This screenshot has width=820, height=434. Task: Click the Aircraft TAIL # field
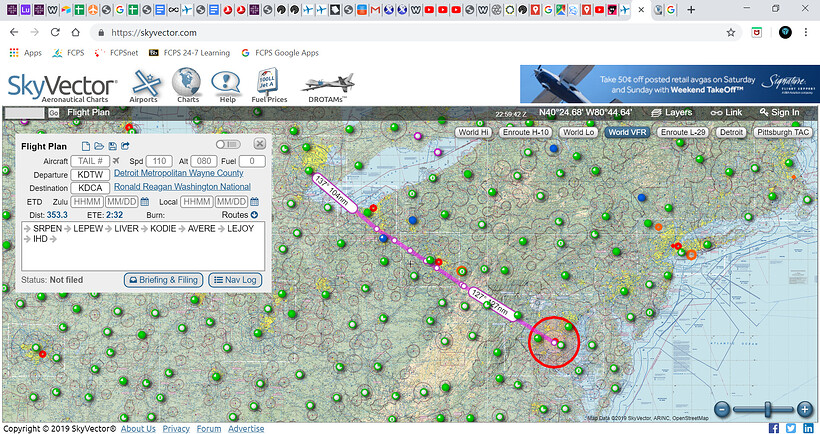pyautogui.click(x=90, y=161)
